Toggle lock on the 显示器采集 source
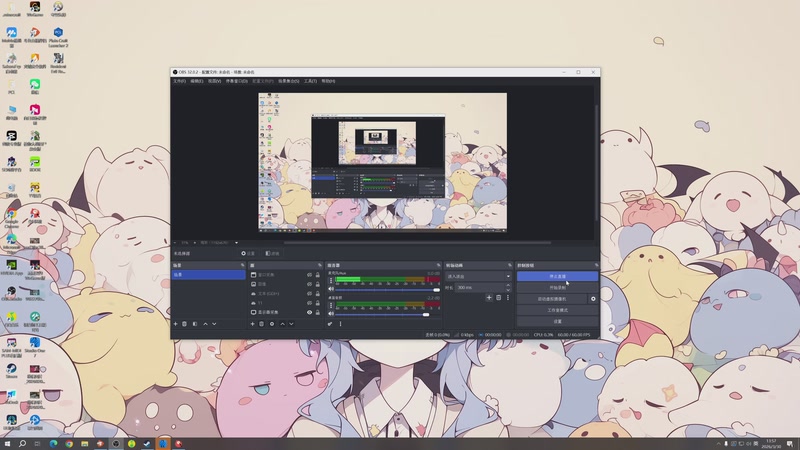This screenshot has height=450, width=800. pyautogui.click(x=317, y=312)
